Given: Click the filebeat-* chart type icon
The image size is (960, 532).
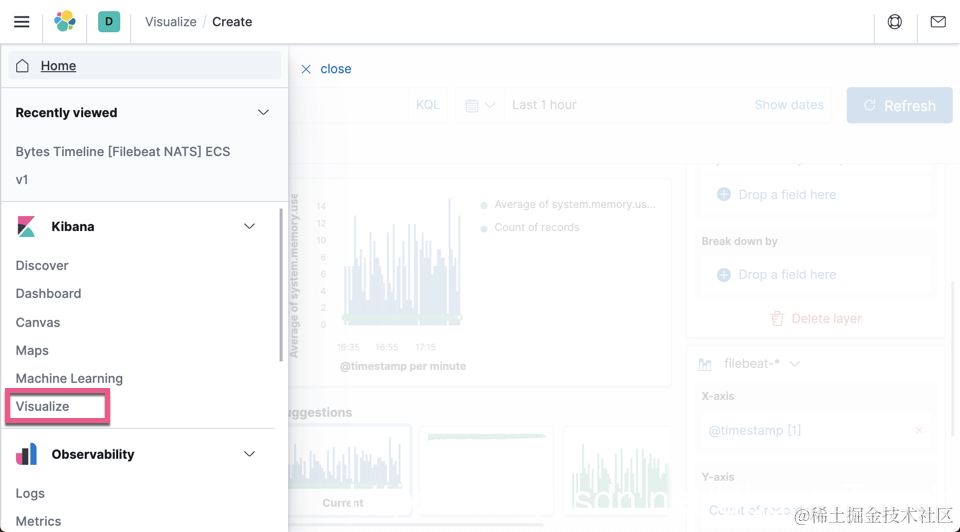Looking at the screenshot, I should [x=705, y=364].
